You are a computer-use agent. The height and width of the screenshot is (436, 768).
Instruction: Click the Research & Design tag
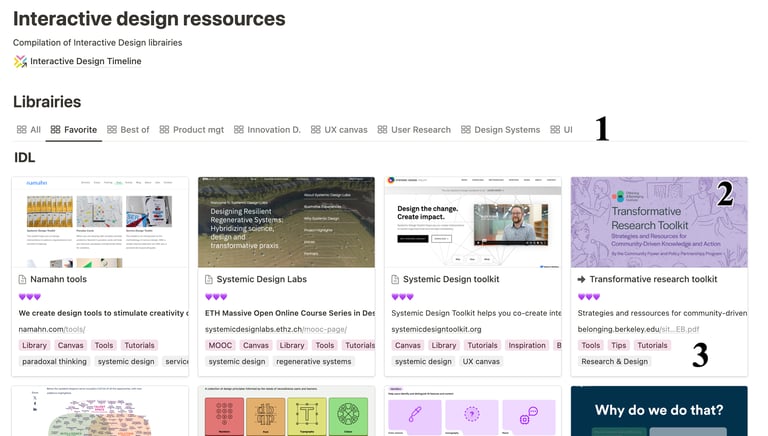tap(615, 362)
